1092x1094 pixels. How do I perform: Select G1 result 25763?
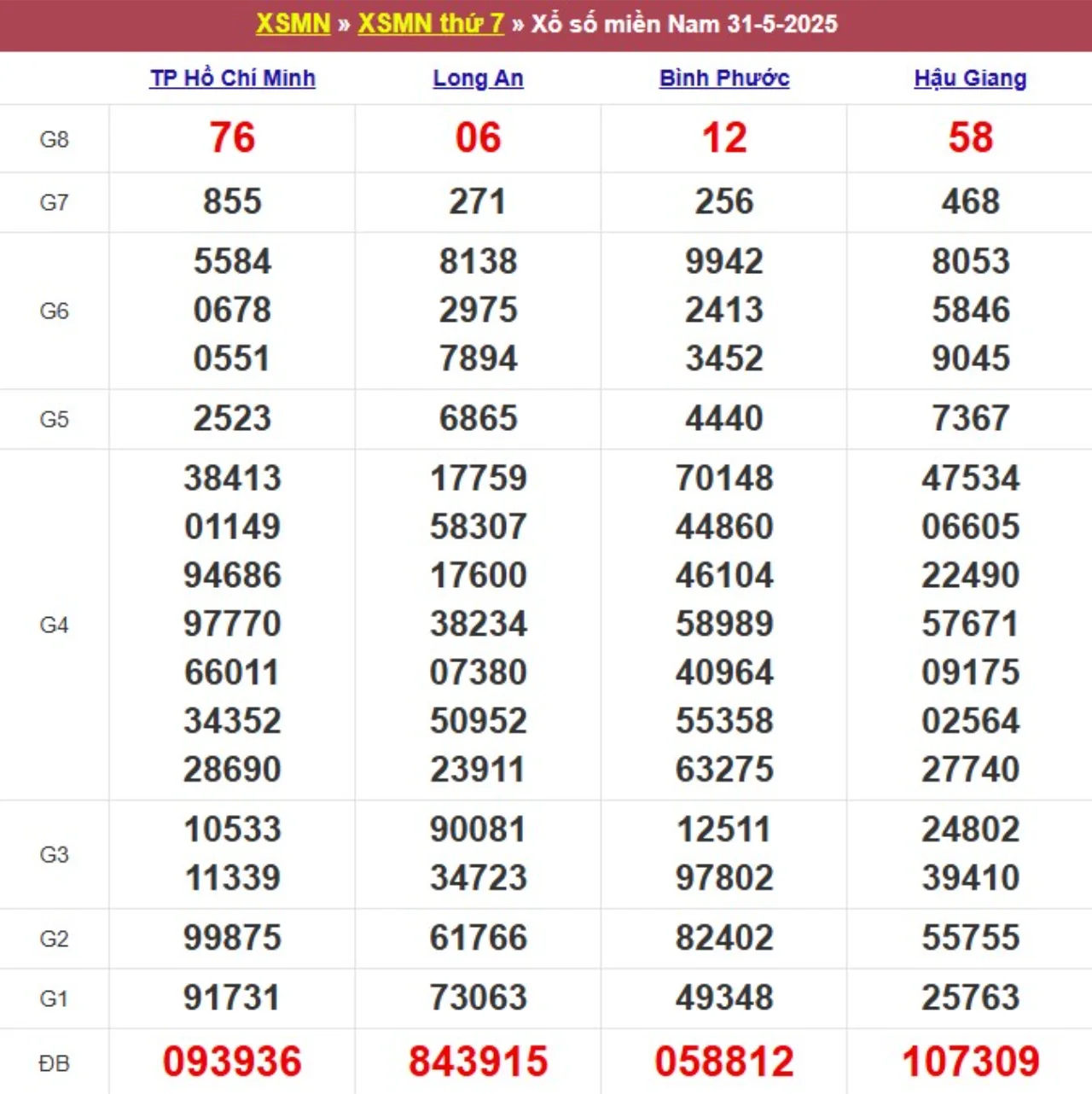970,998
